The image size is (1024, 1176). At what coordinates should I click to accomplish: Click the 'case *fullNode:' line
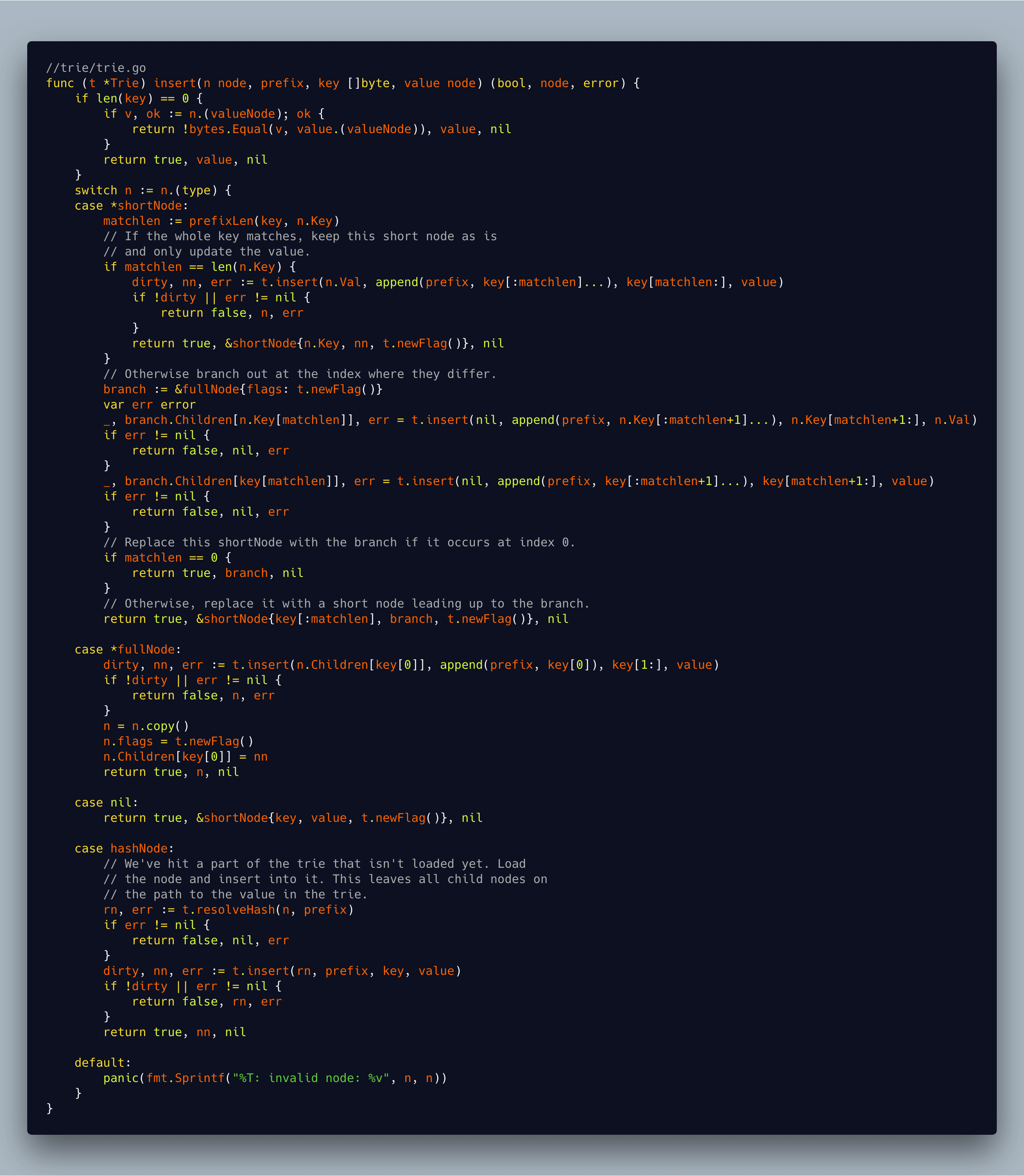pyautogui.click(x=128, y=650)
